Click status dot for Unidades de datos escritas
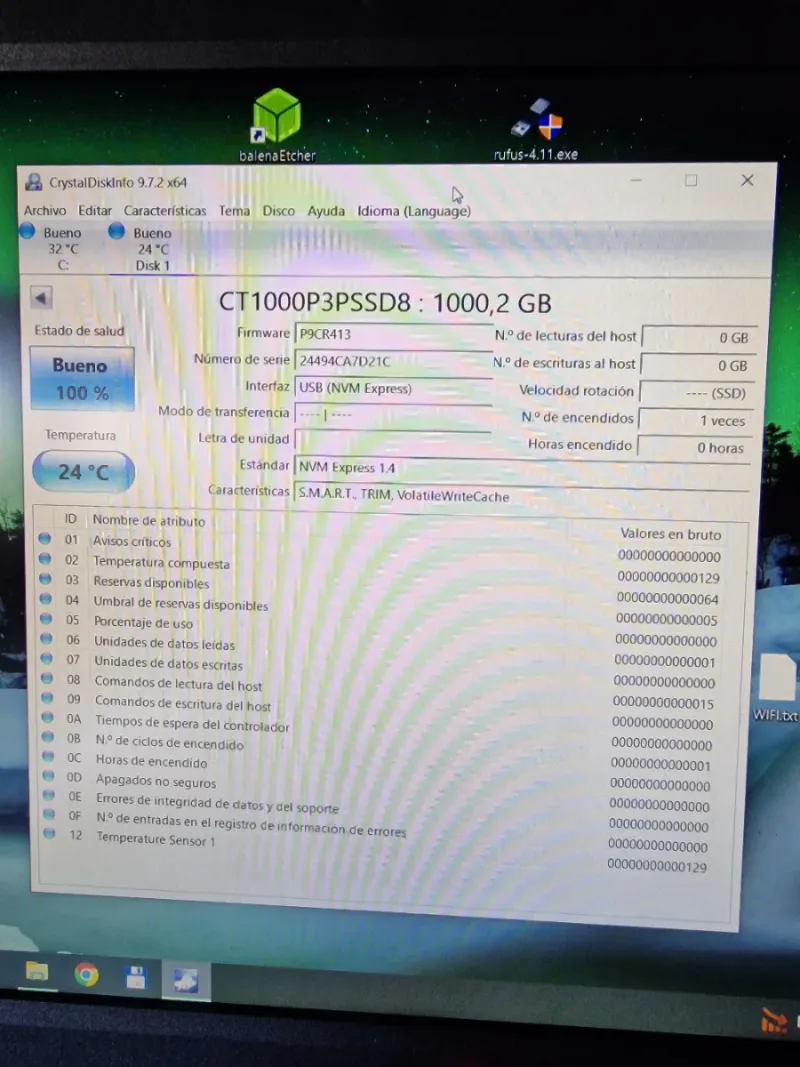This screenshot has width=800, height=1067. click(47, 659)
